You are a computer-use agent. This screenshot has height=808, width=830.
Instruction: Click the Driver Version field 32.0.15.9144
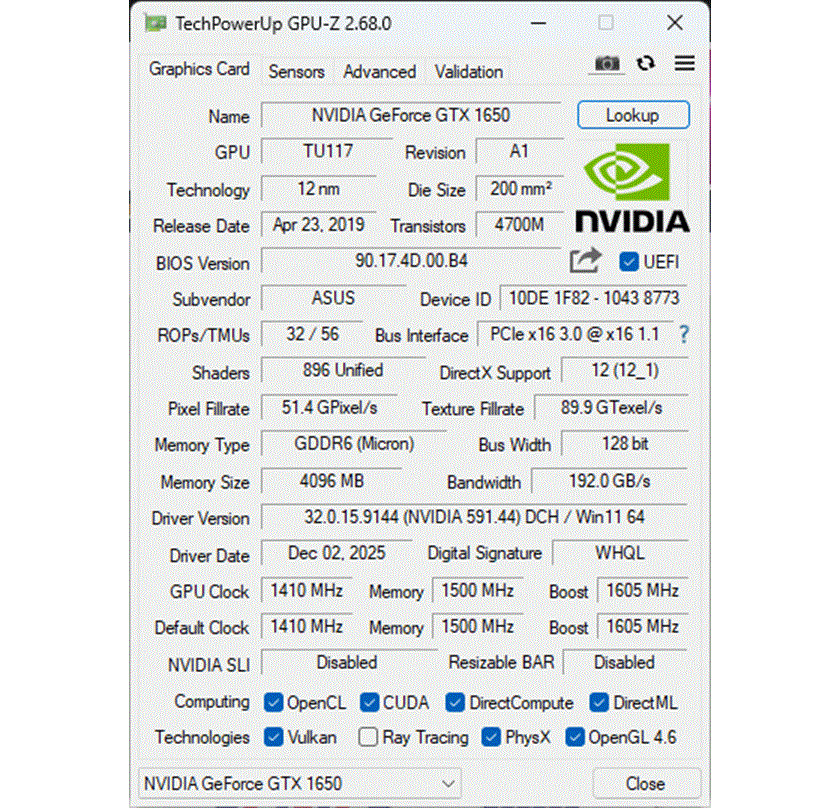point(474,517)
